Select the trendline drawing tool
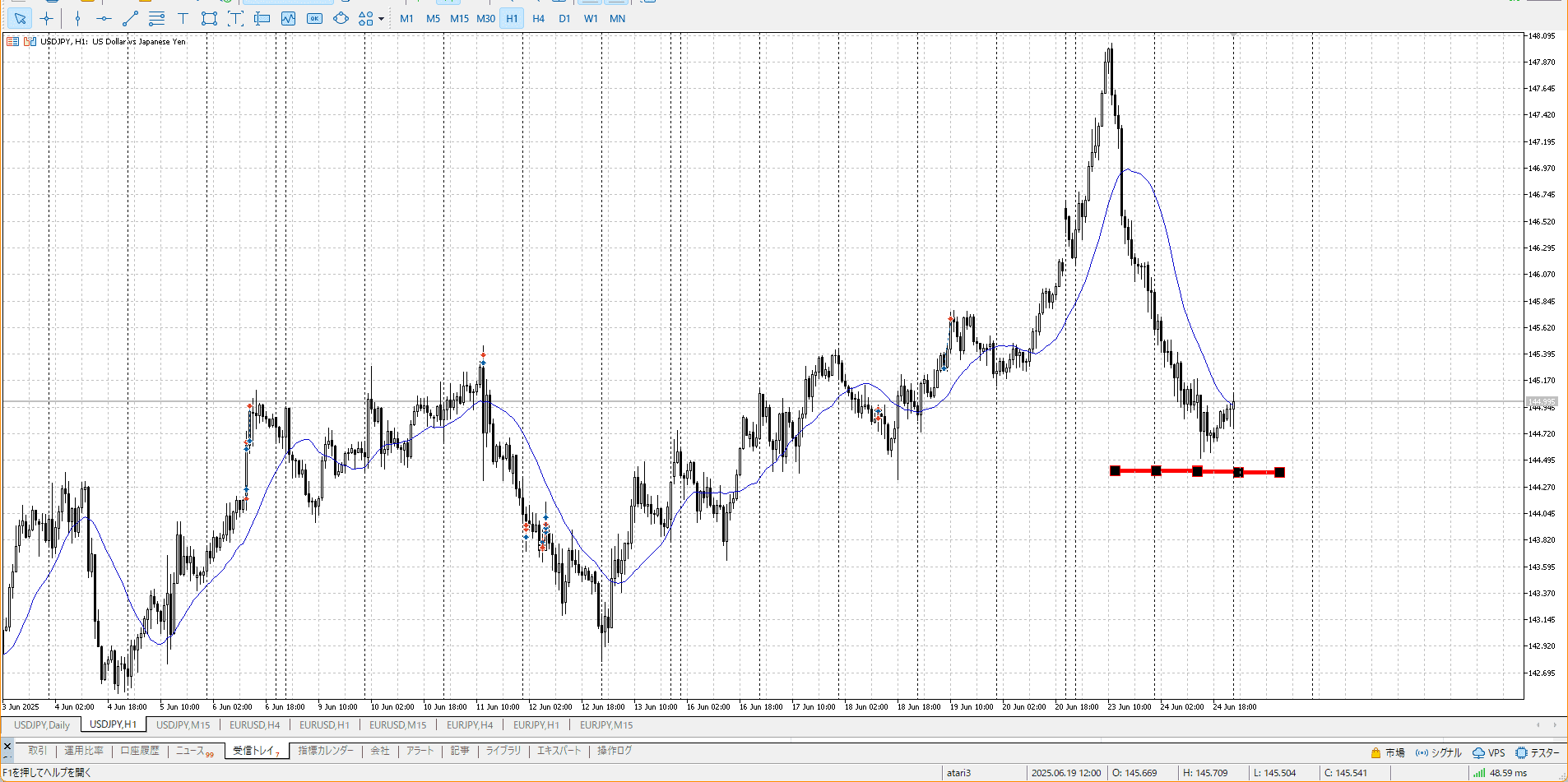 pyautogui.click(x=130, y=18)
